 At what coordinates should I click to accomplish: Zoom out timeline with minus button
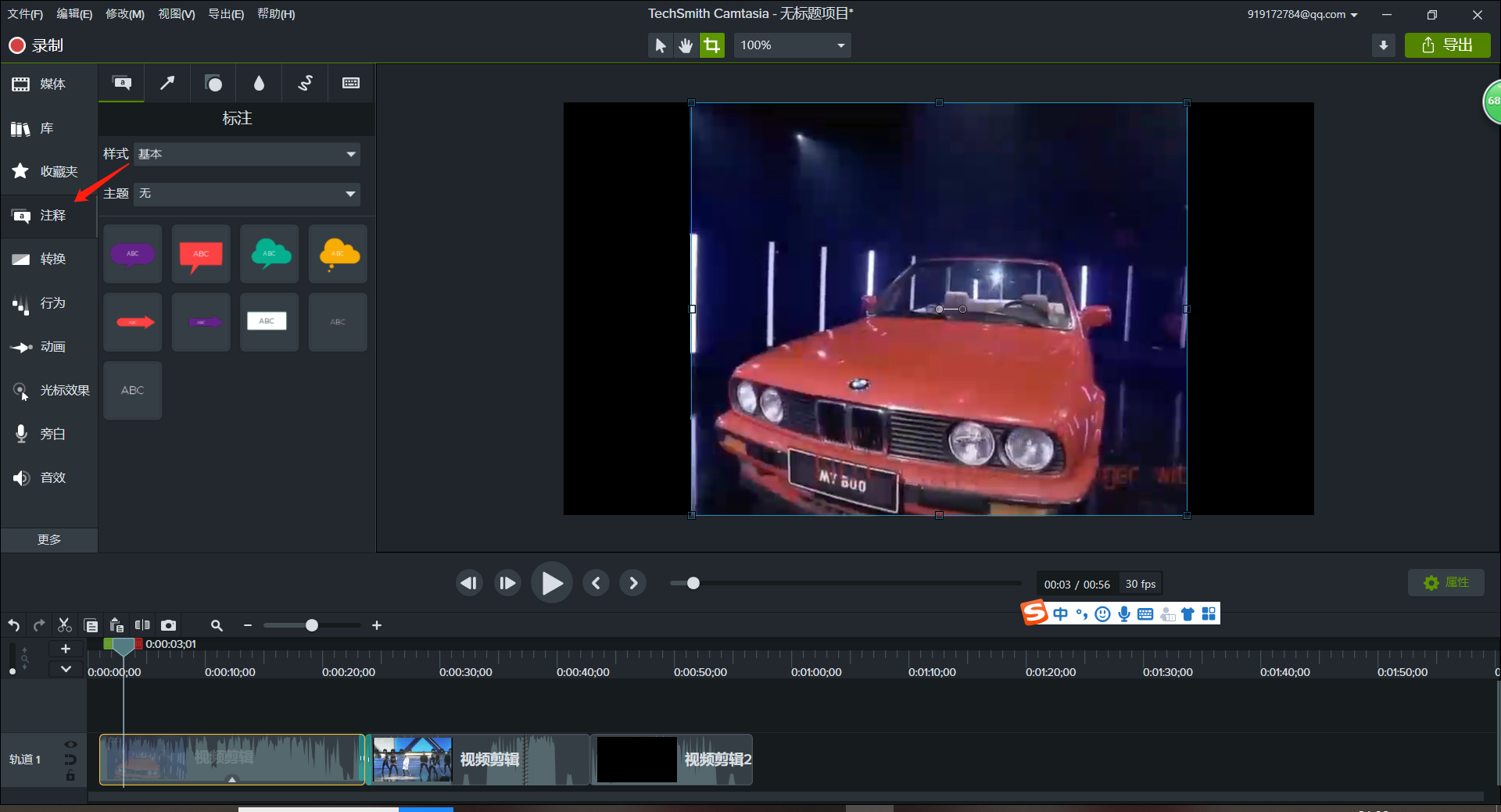click(248, 625)
